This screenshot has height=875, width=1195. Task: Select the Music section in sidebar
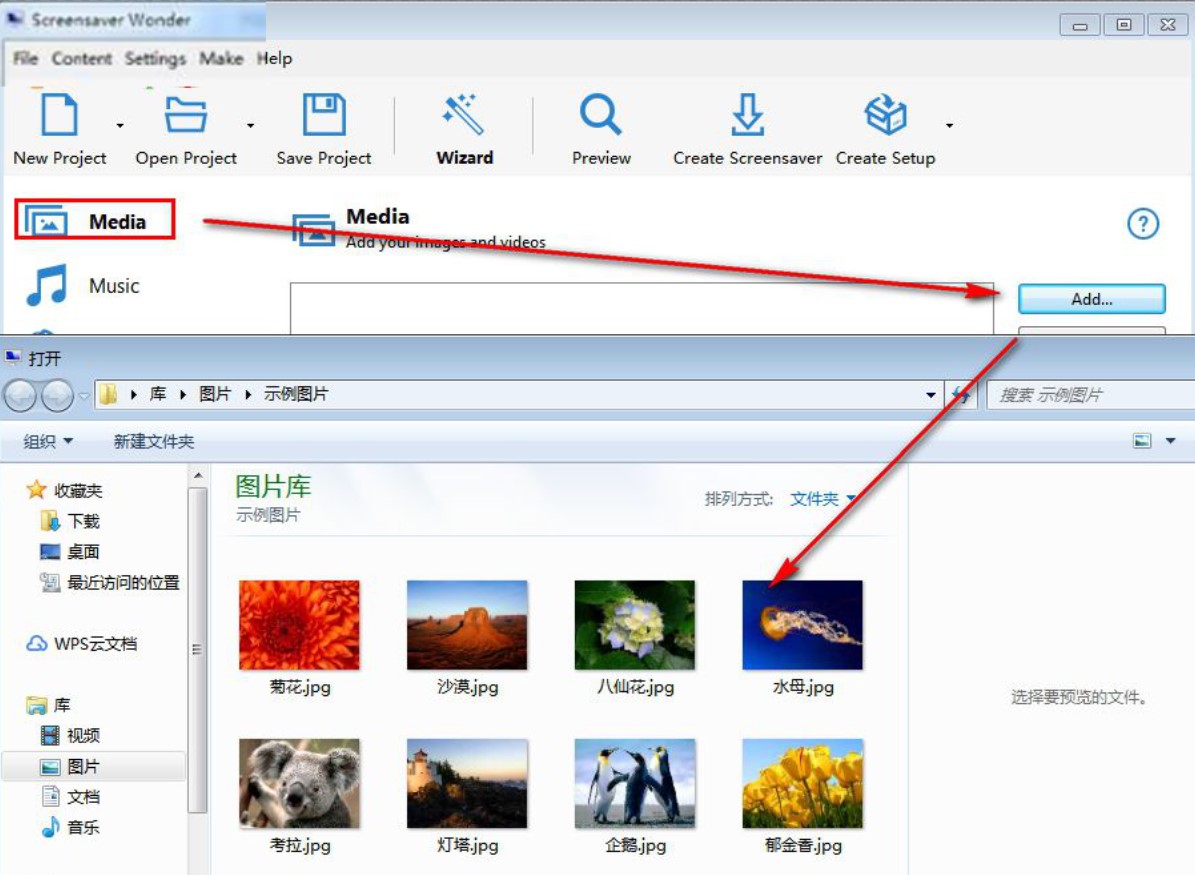[x=82, y=286]
